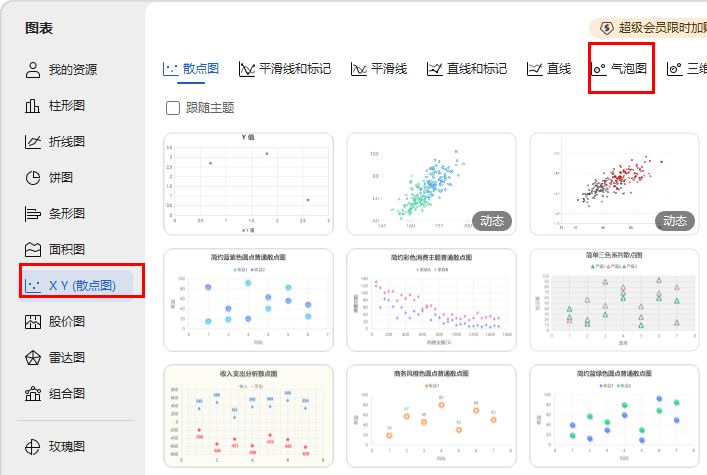Screen dimensions: 707x475
Task: Select the 平滑线 tab
Action: coord(378,69)
